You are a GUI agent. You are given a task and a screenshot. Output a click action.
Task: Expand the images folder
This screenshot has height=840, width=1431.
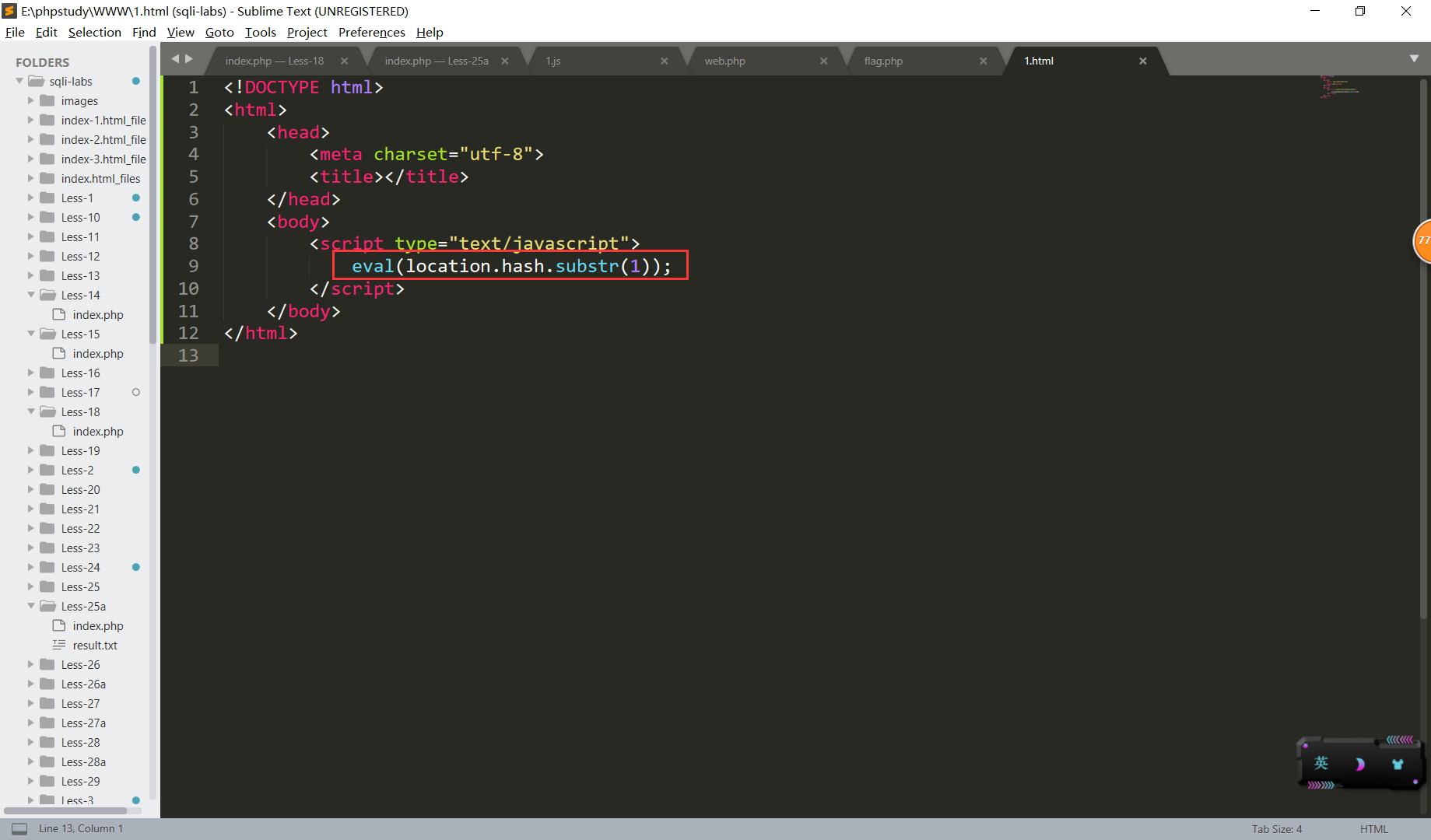[x=31, y=101]
